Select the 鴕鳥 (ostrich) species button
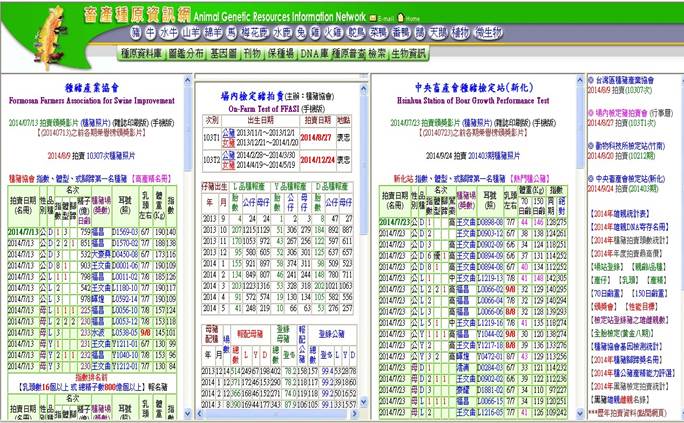 tap(356, 33)
